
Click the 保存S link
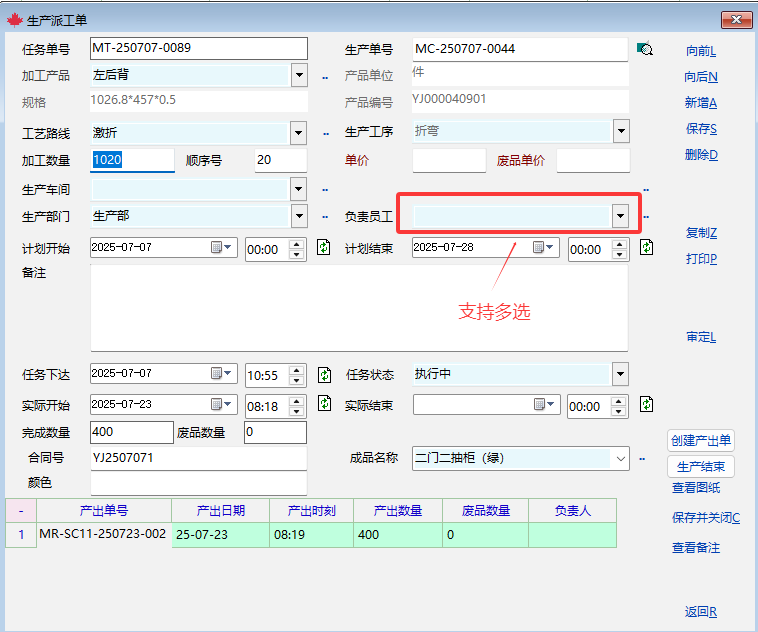coord(701,129)
